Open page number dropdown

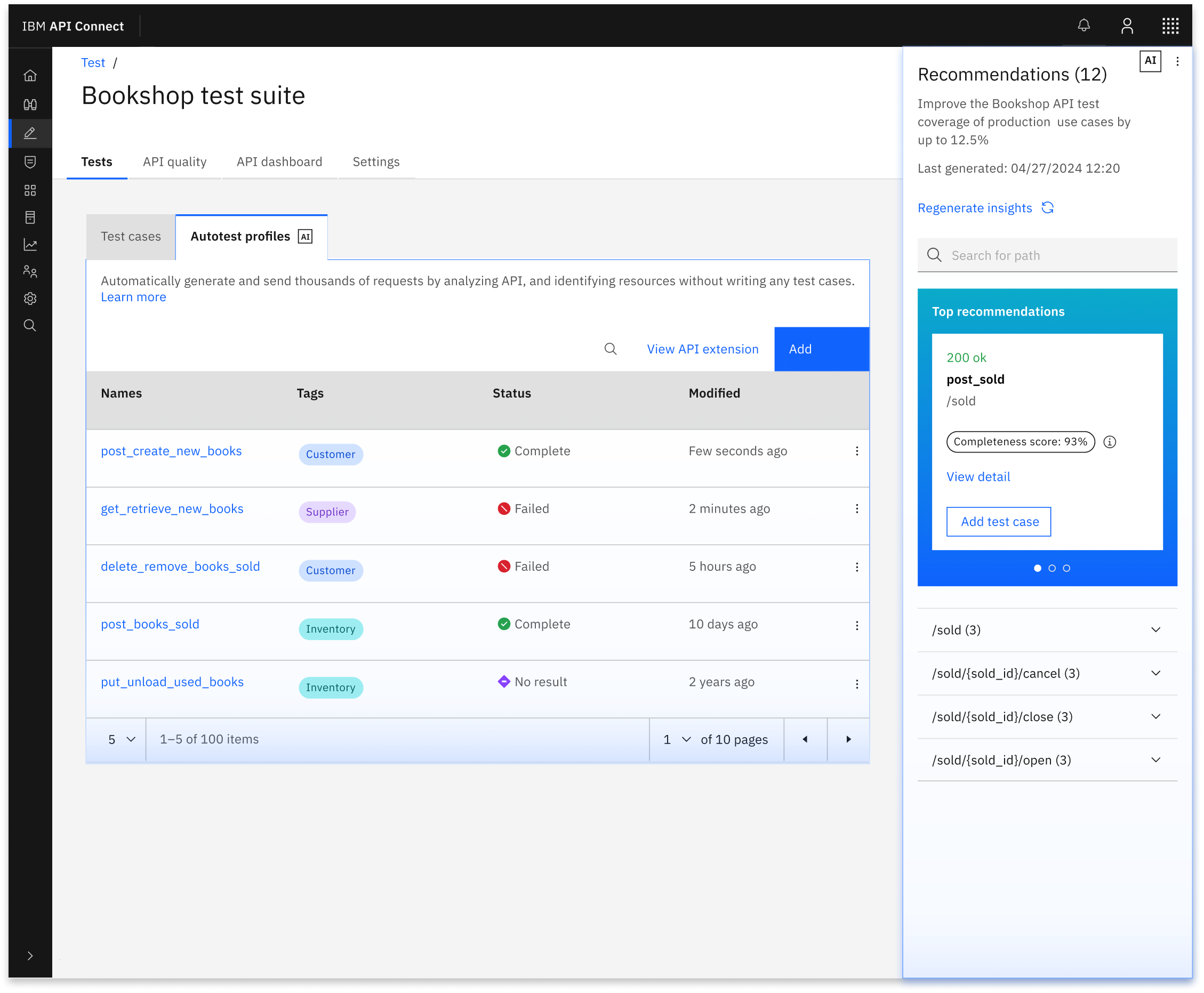point(677,740)
